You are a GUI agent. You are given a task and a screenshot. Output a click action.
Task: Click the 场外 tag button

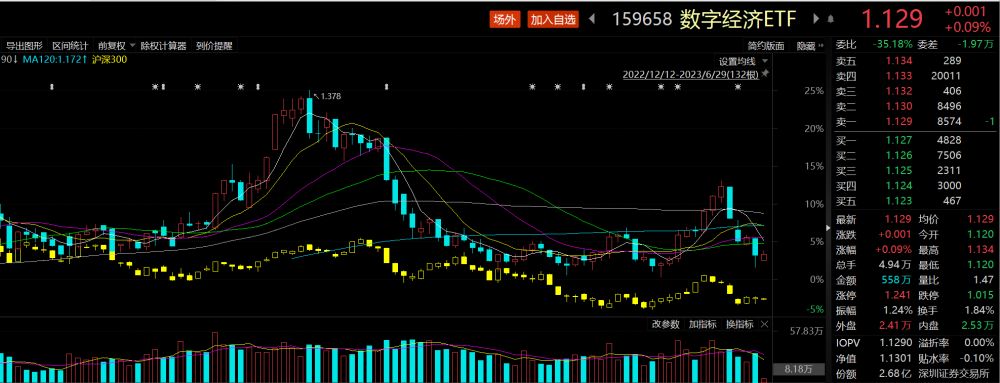pyautogui.click(x=504, y=20)
